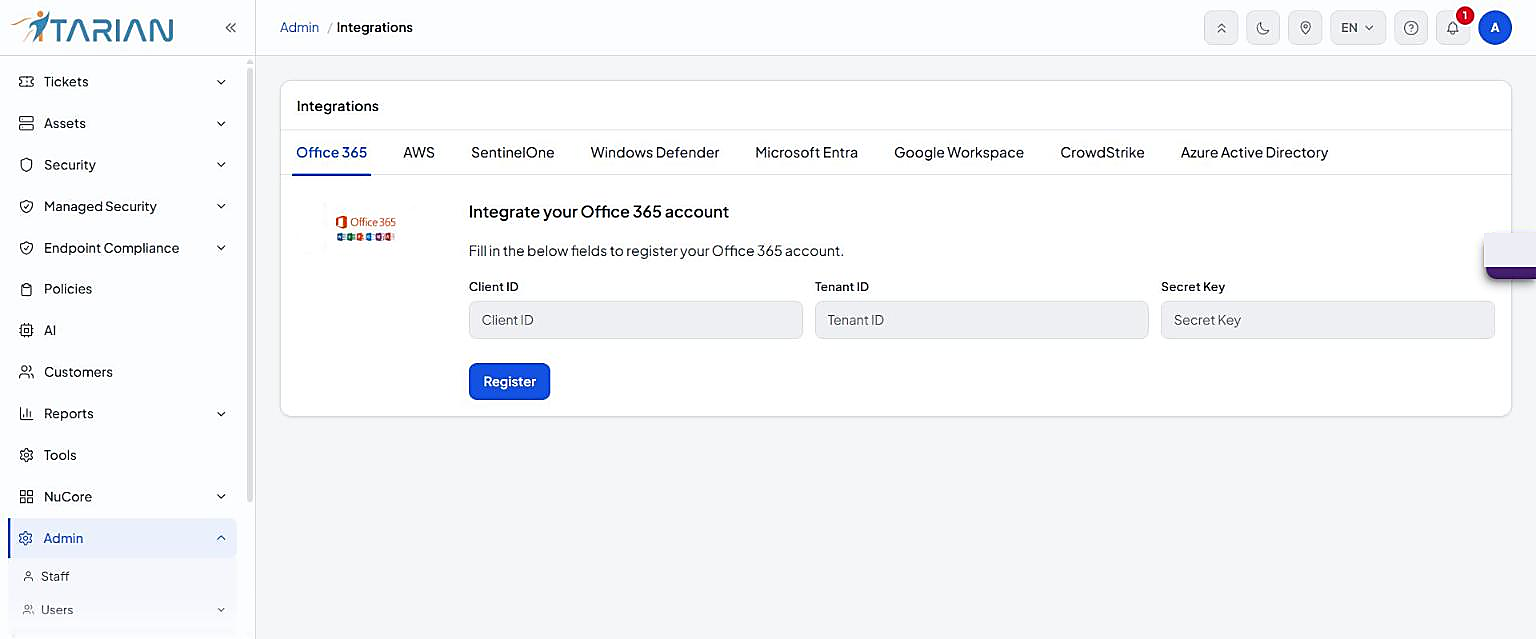Click the location pin header icon
The height and width of the screenshot is (639, 1536).
(x=1305, y=28)
